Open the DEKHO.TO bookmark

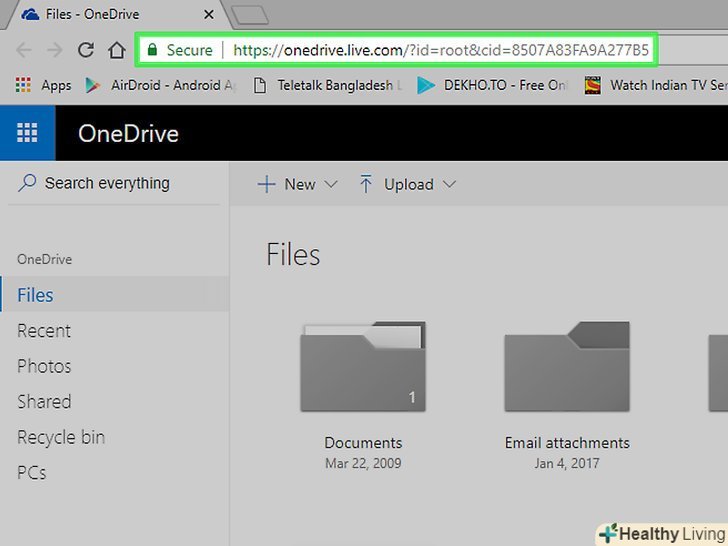pos(491,85)
